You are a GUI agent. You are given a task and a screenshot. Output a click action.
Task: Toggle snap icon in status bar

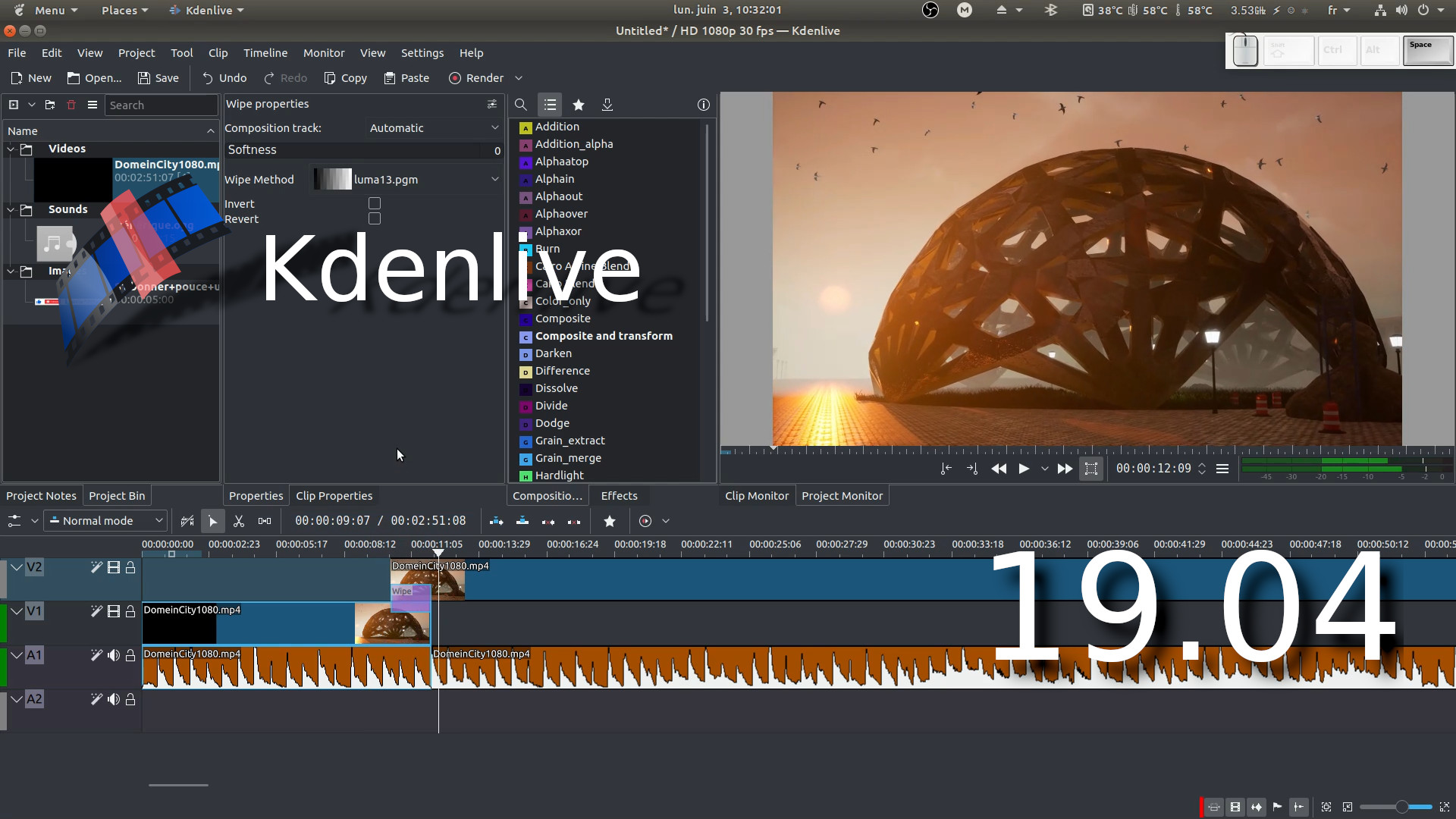tap(1299, 807)
